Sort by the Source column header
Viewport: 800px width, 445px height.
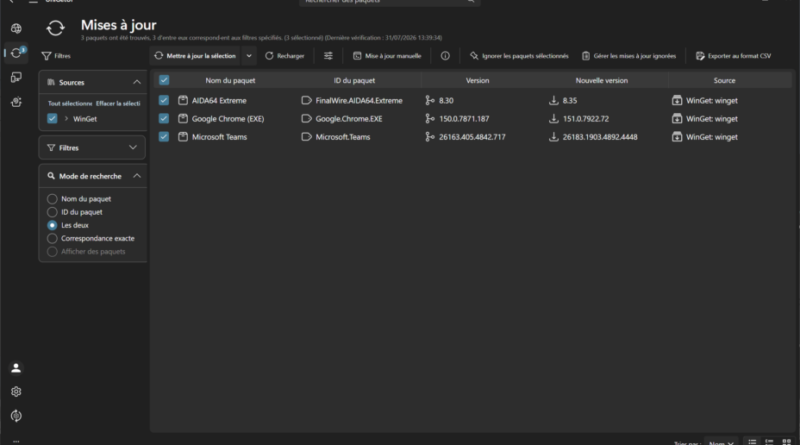[724, 80]
